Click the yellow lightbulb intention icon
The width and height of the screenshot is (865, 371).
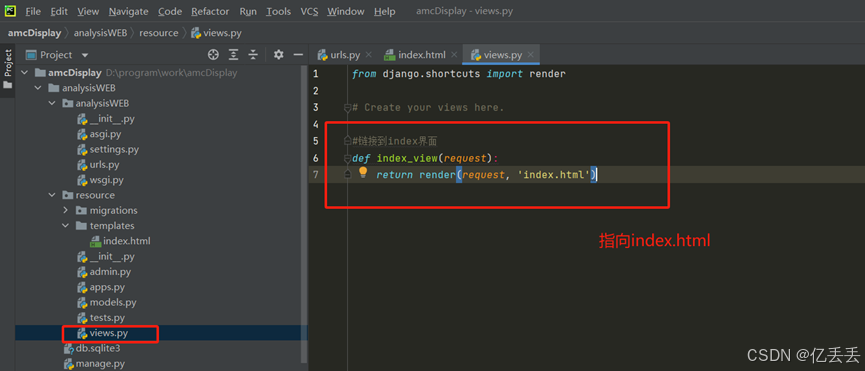click(363, 172)
